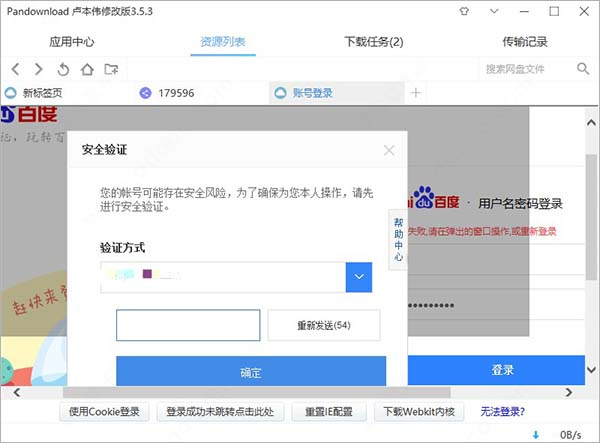The height and width of the screenshot is (443, 600).
Task: Close the 安全验证 dialog
Action: [389, 150]
